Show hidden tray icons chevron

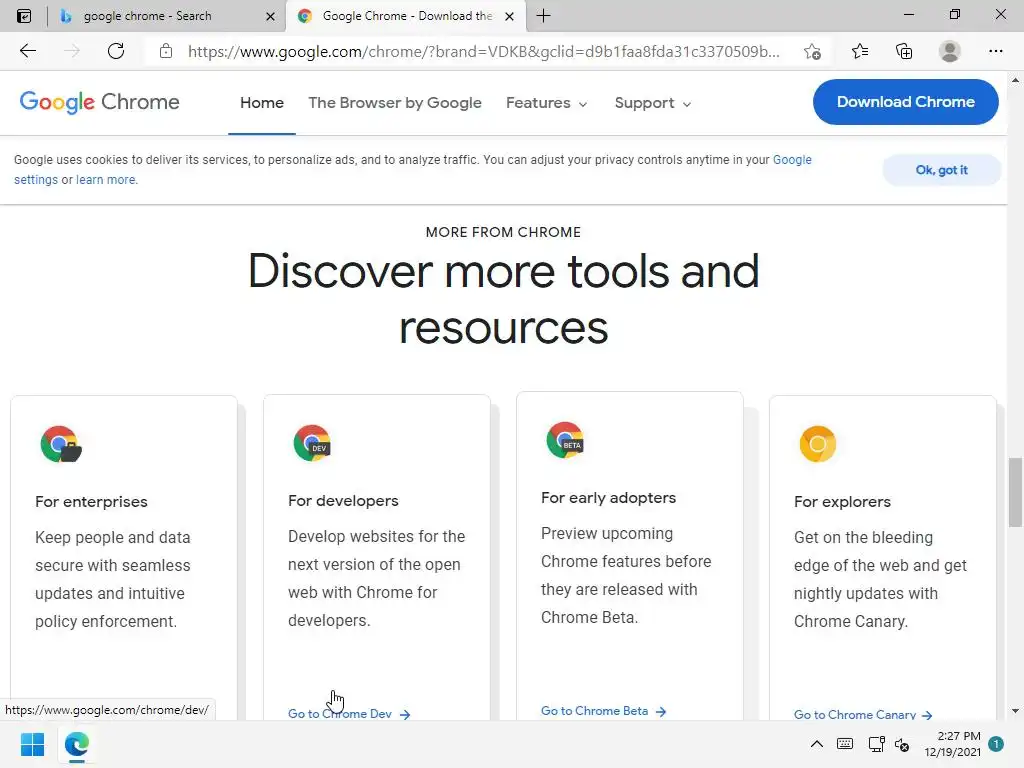816,744
